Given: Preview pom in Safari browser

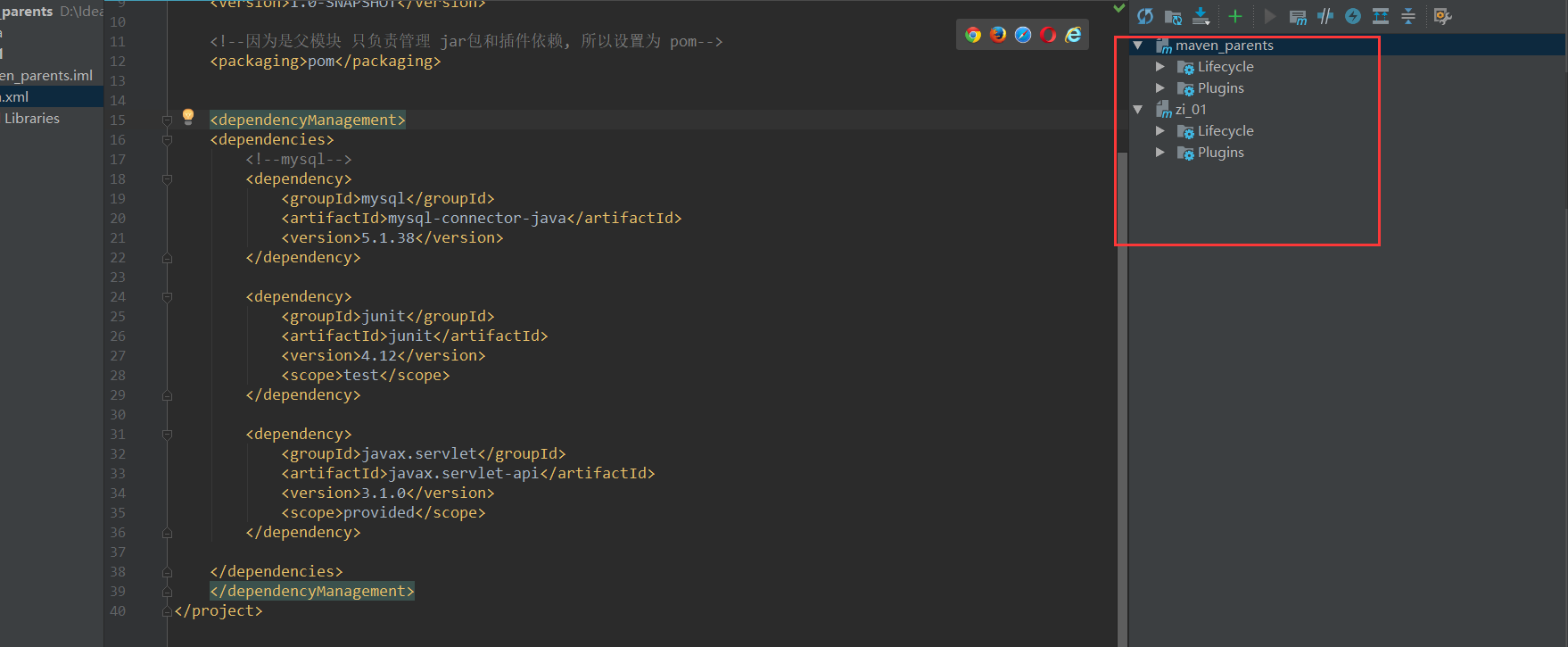Looking at the screenshot, I should [1023, 35].
